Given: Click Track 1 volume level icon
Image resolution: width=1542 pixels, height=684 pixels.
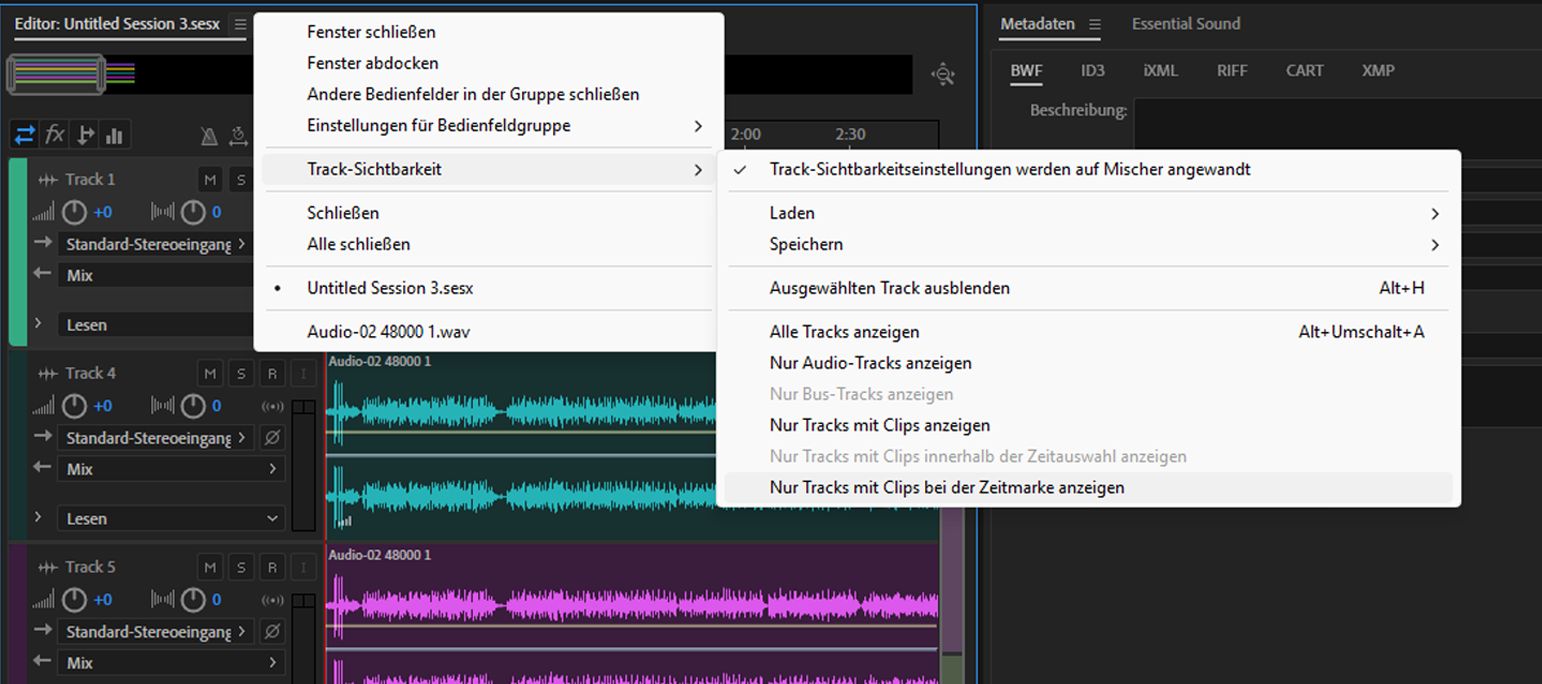Looking at the screenshot, I should click(x=43, y=212).
